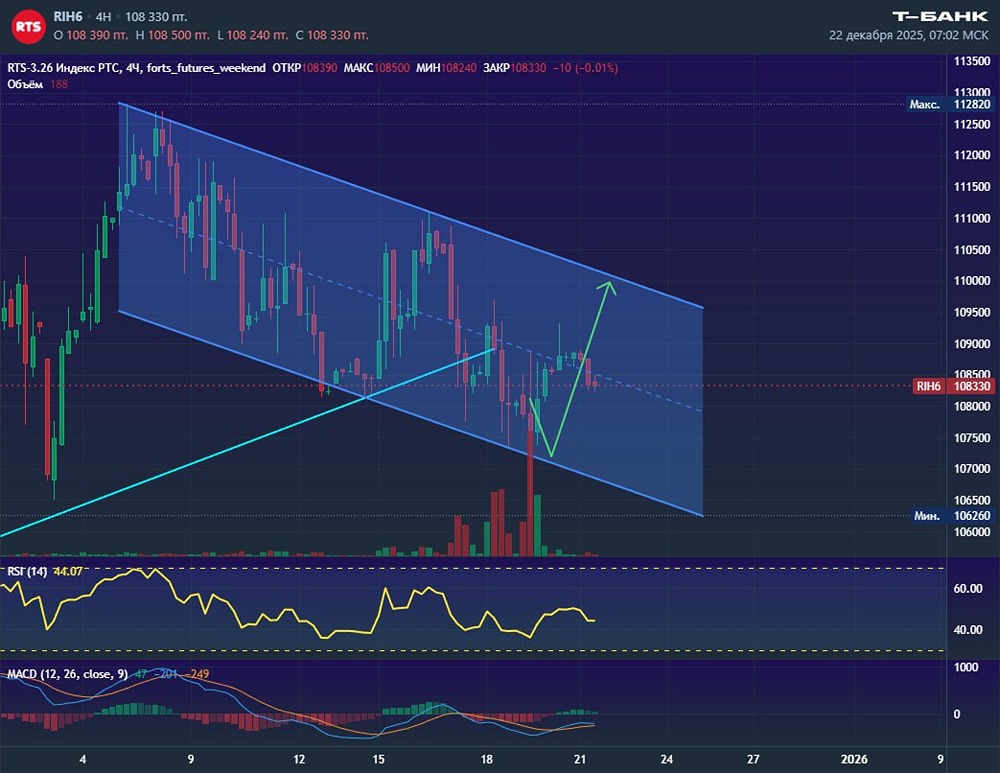This screenshot has height=773, width=1000.
Task: Click the close value 'C 108 330 пт.'
Action: pos(332,35)
